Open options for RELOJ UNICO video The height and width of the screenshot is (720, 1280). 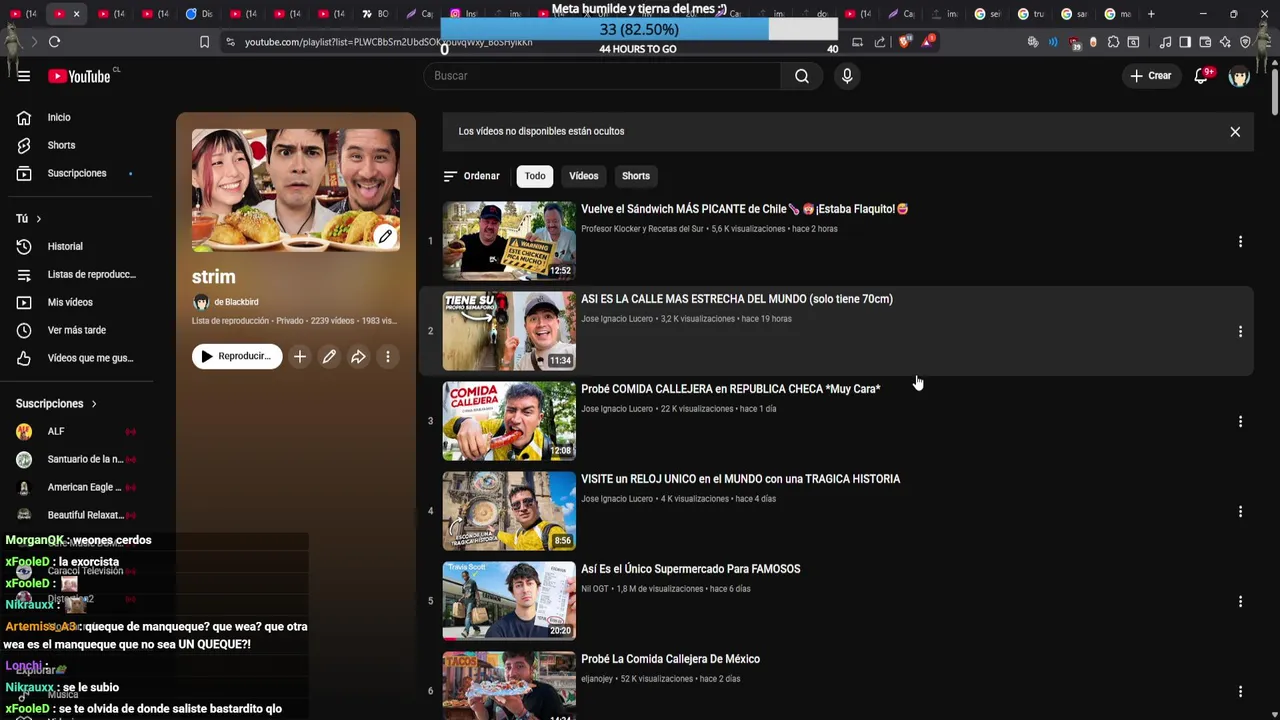point(1240,511)
